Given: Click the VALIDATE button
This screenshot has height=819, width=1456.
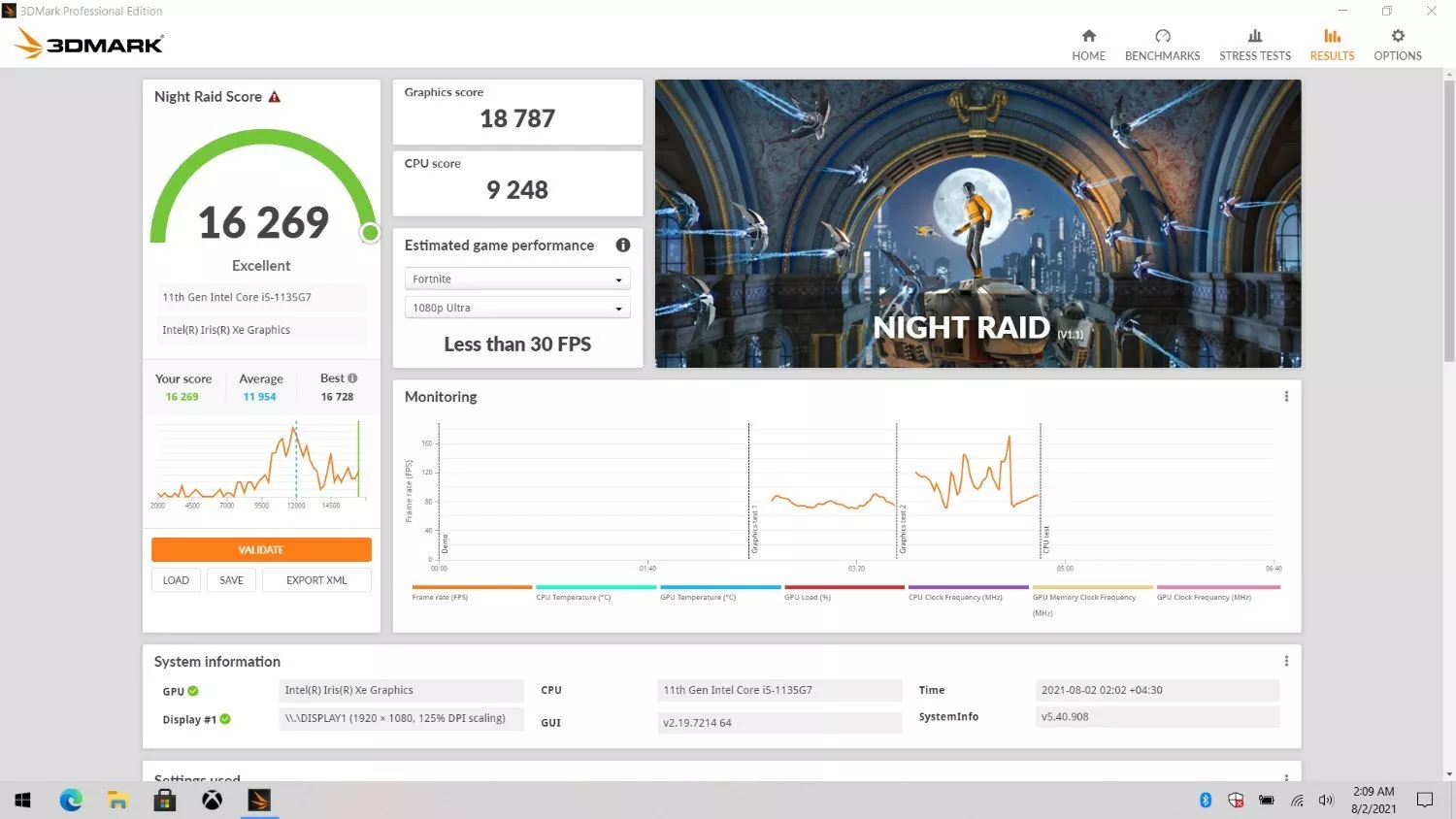Looking at the screenshot, I should 261,549.
